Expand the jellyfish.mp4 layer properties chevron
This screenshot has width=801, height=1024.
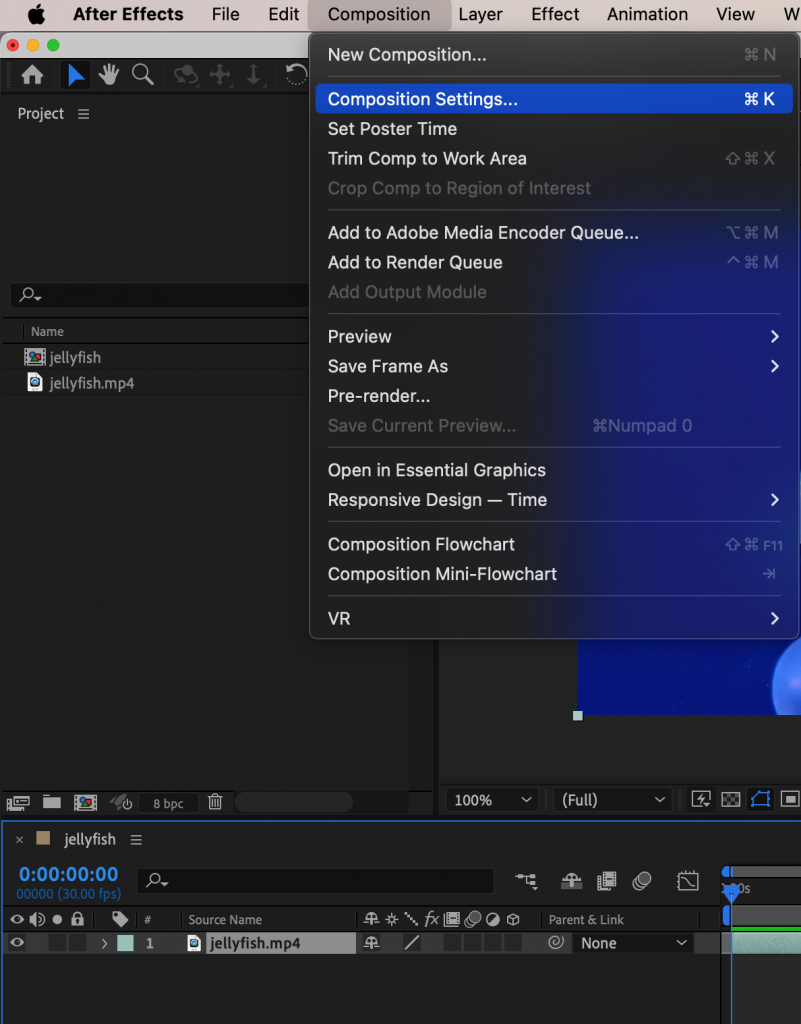coord(105,943)
